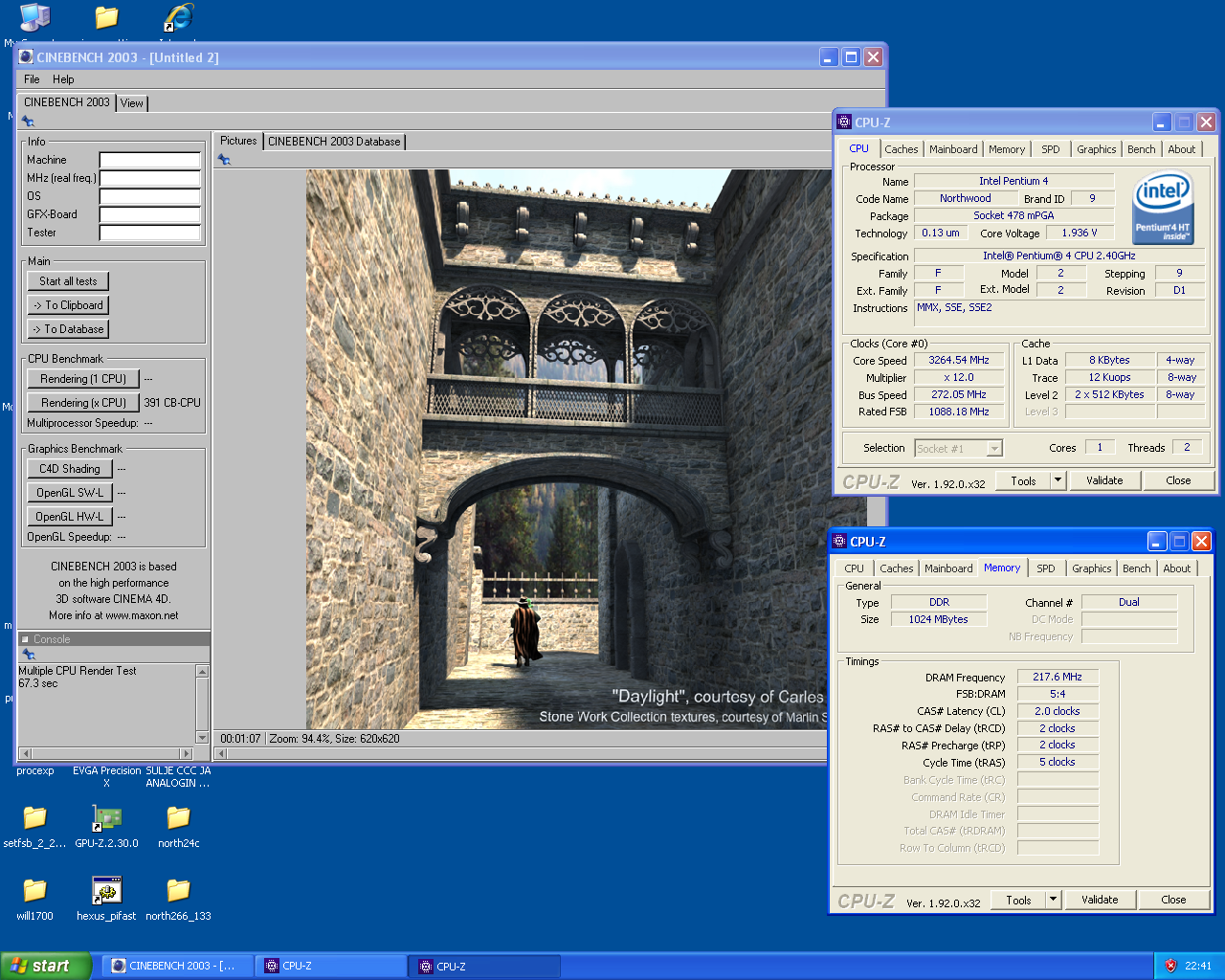Click the GFX-Board input field
This screenshot has height=980, width=1225.
pyautogui.click(x=150, y=214)
